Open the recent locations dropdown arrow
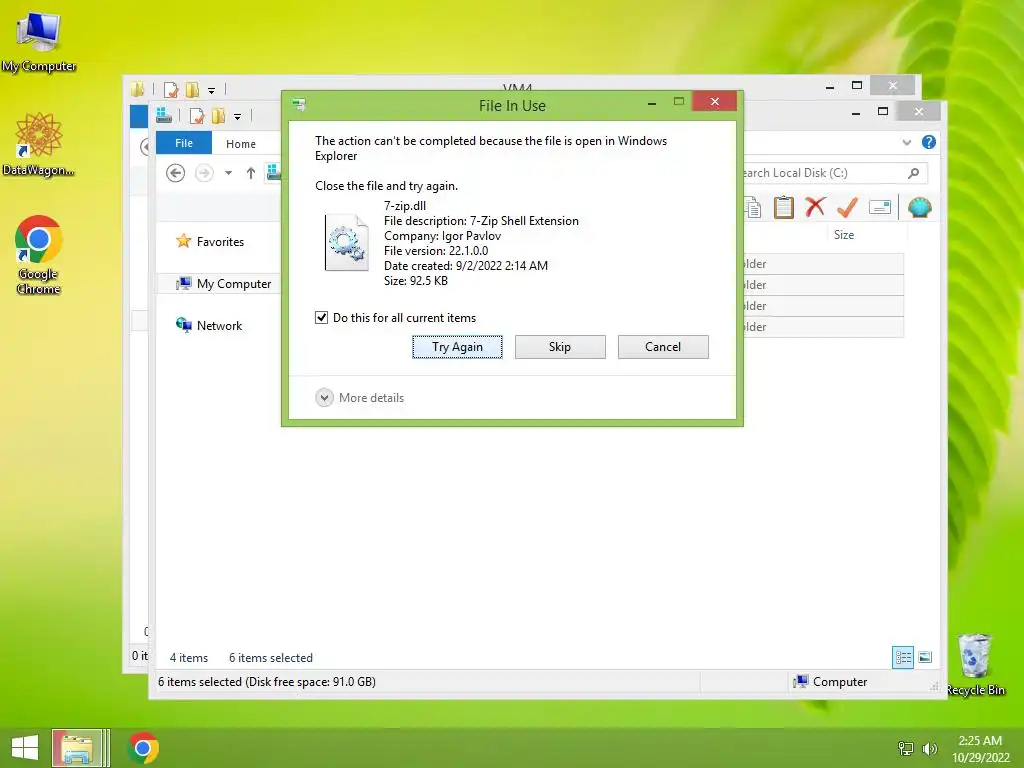The height and width of the screenshot is (768, 1024). click(228, 173)
